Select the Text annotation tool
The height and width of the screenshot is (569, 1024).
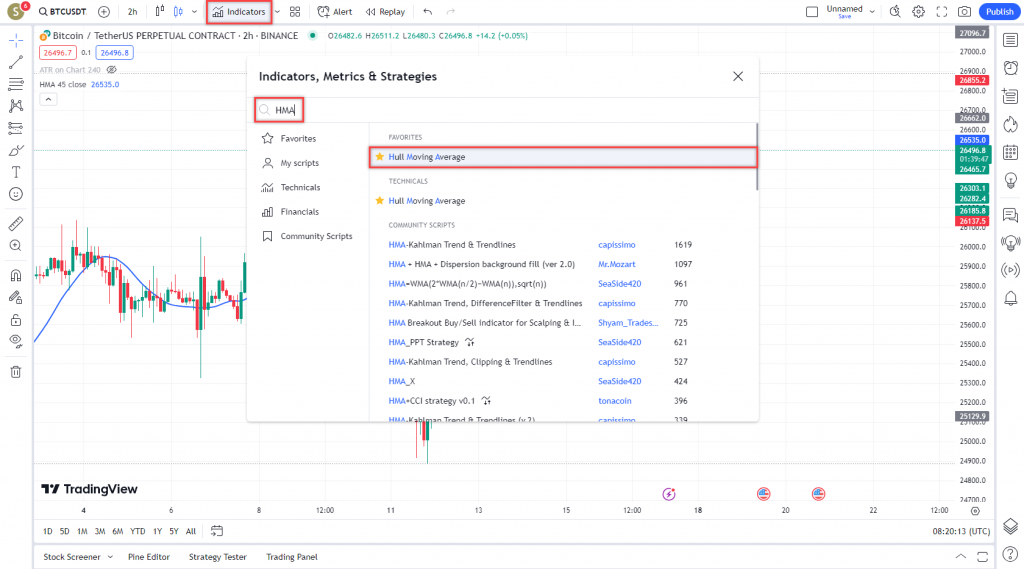click(x=16, y=172)
